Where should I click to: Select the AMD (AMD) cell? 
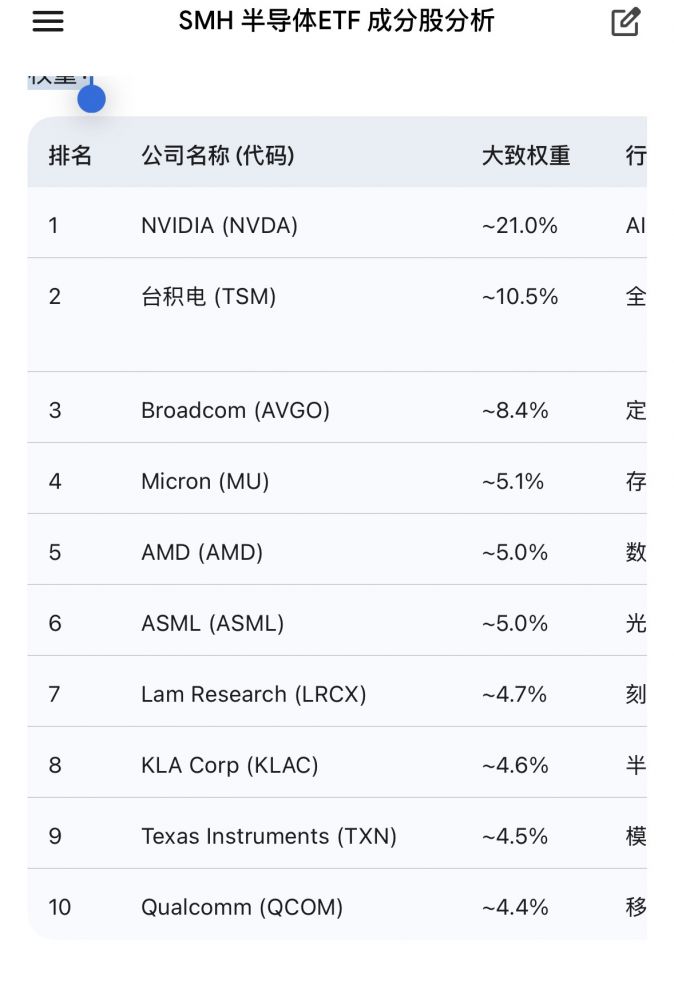[x=202, y=552]
